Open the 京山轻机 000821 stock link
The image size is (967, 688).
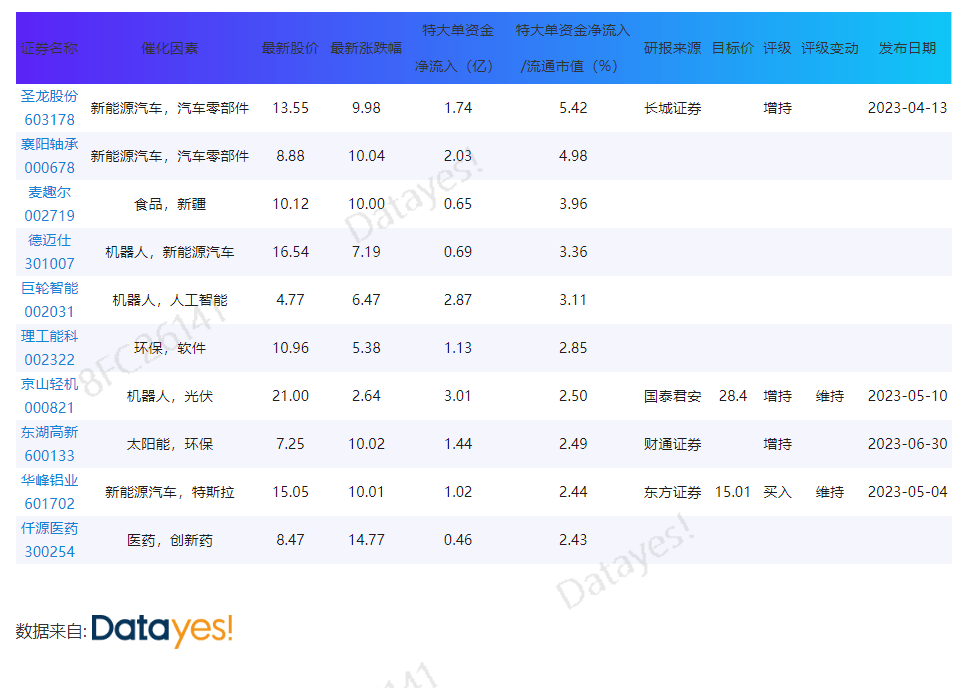pos(49,396)
